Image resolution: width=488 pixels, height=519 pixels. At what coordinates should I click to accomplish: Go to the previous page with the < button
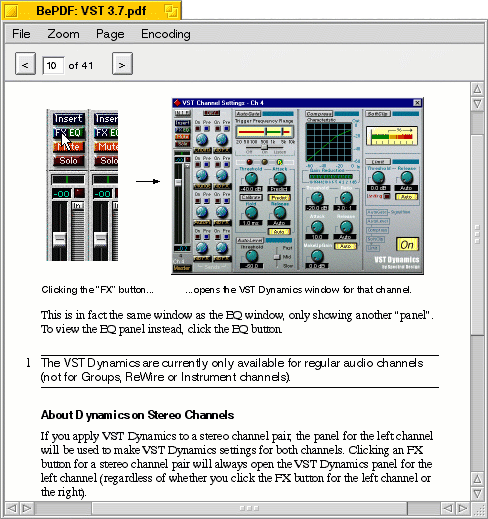pos(25,64)
